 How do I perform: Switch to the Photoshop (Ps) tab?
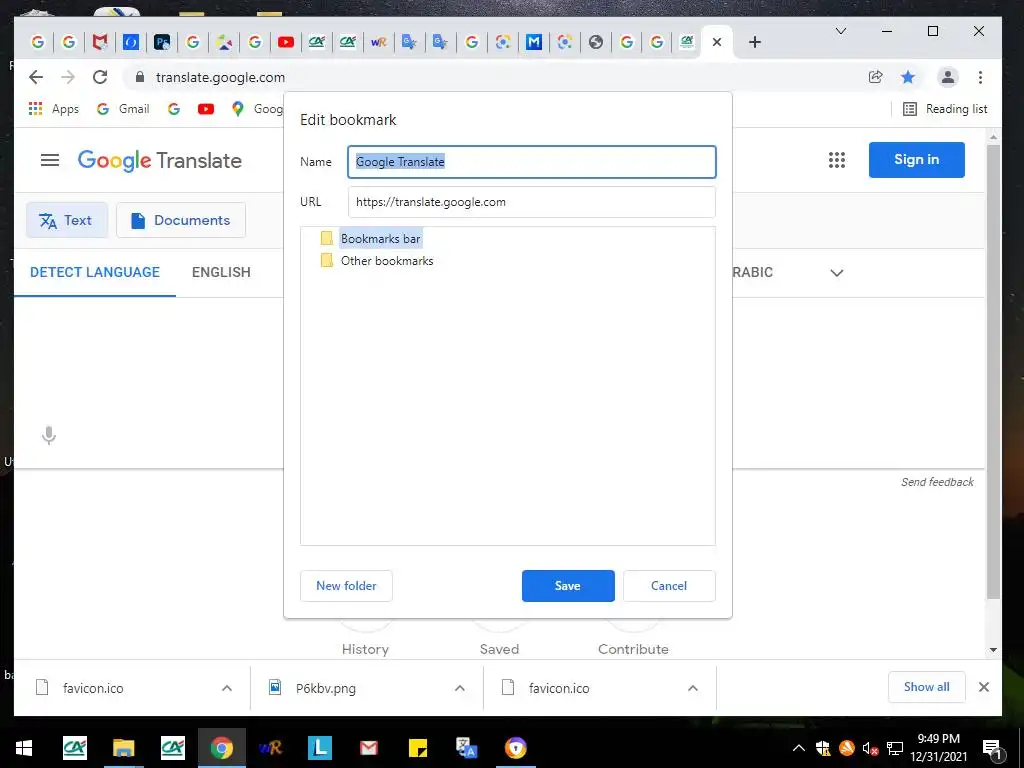[162, 42]
